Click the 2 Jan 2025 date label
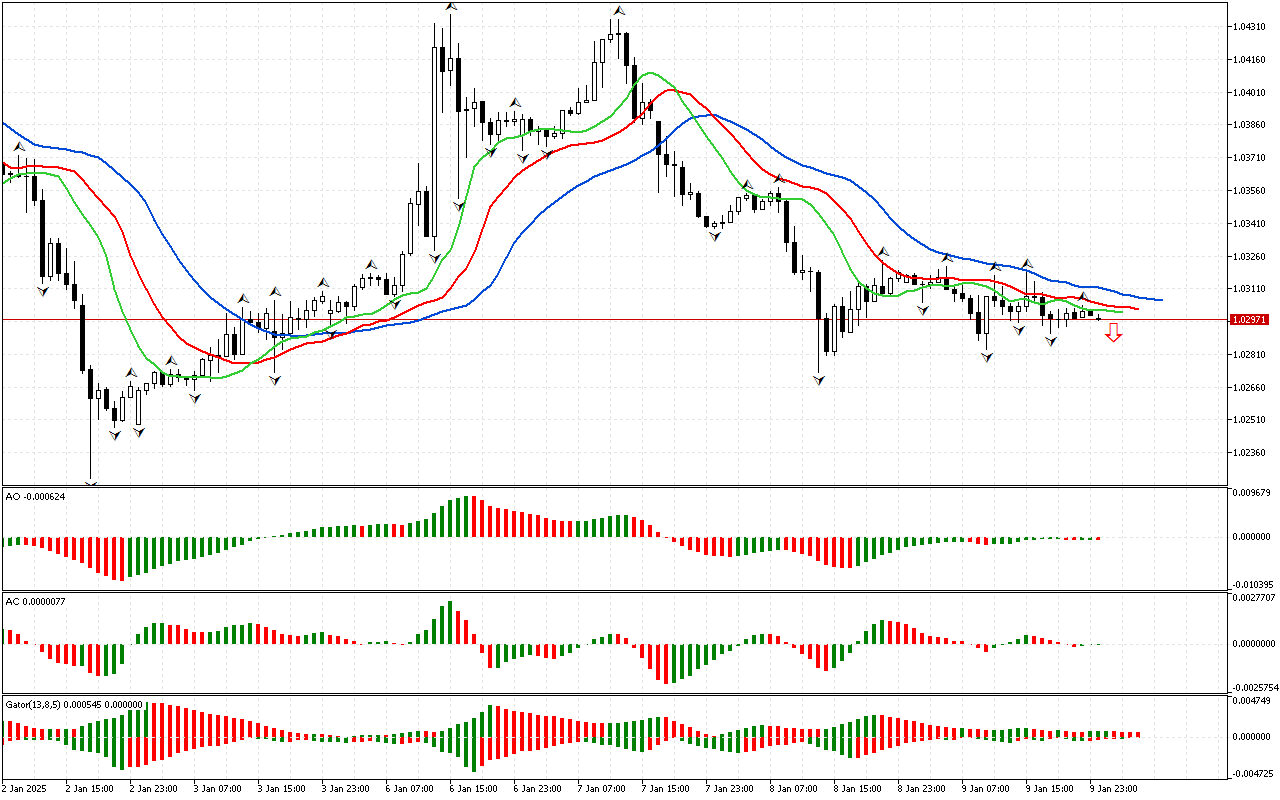Image resolution: width=1280 pixels, height=800 pixels. click(24, 789)
